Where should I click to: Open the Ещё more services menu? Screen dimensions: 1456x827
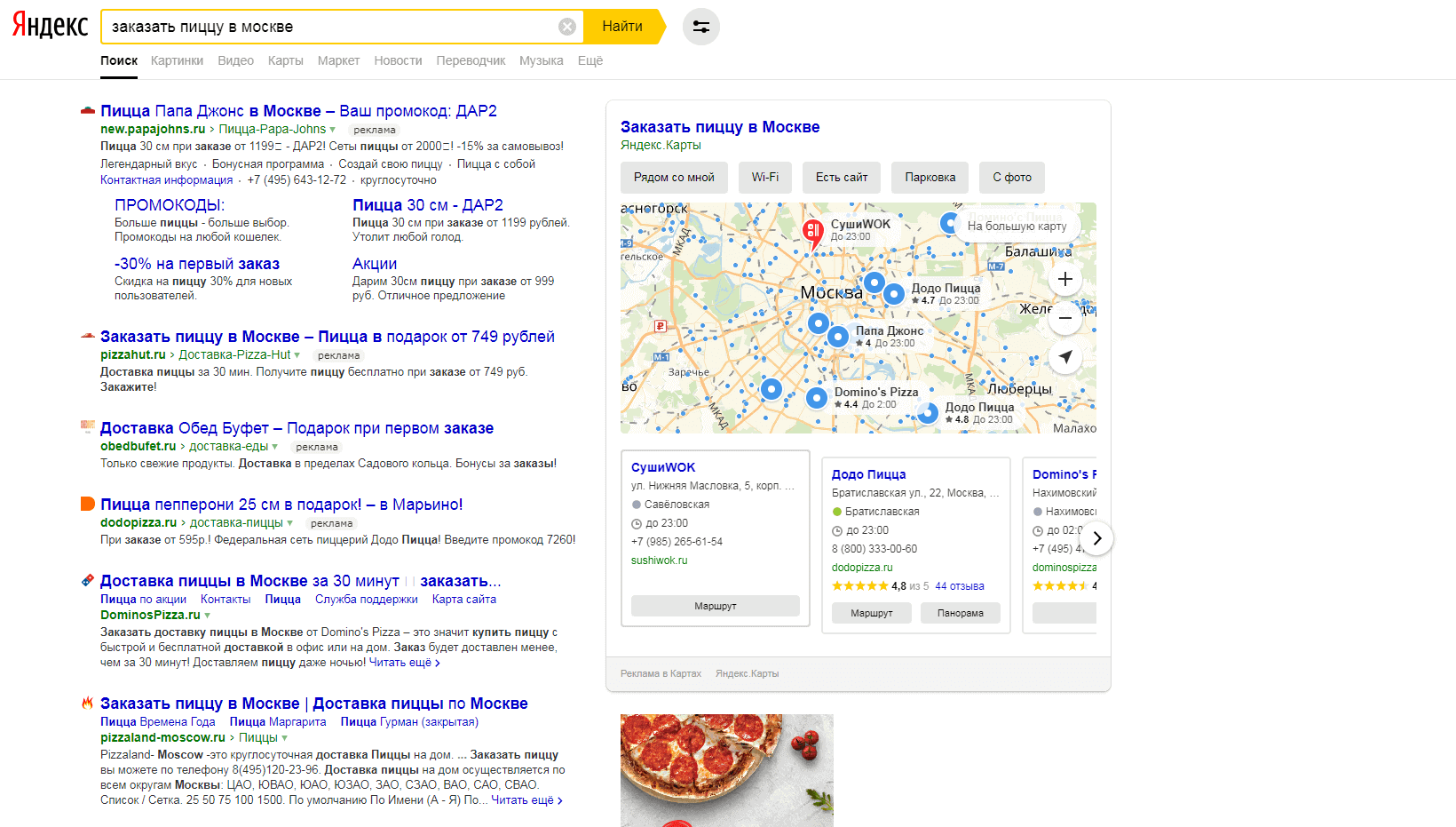(x=590, y=60)
